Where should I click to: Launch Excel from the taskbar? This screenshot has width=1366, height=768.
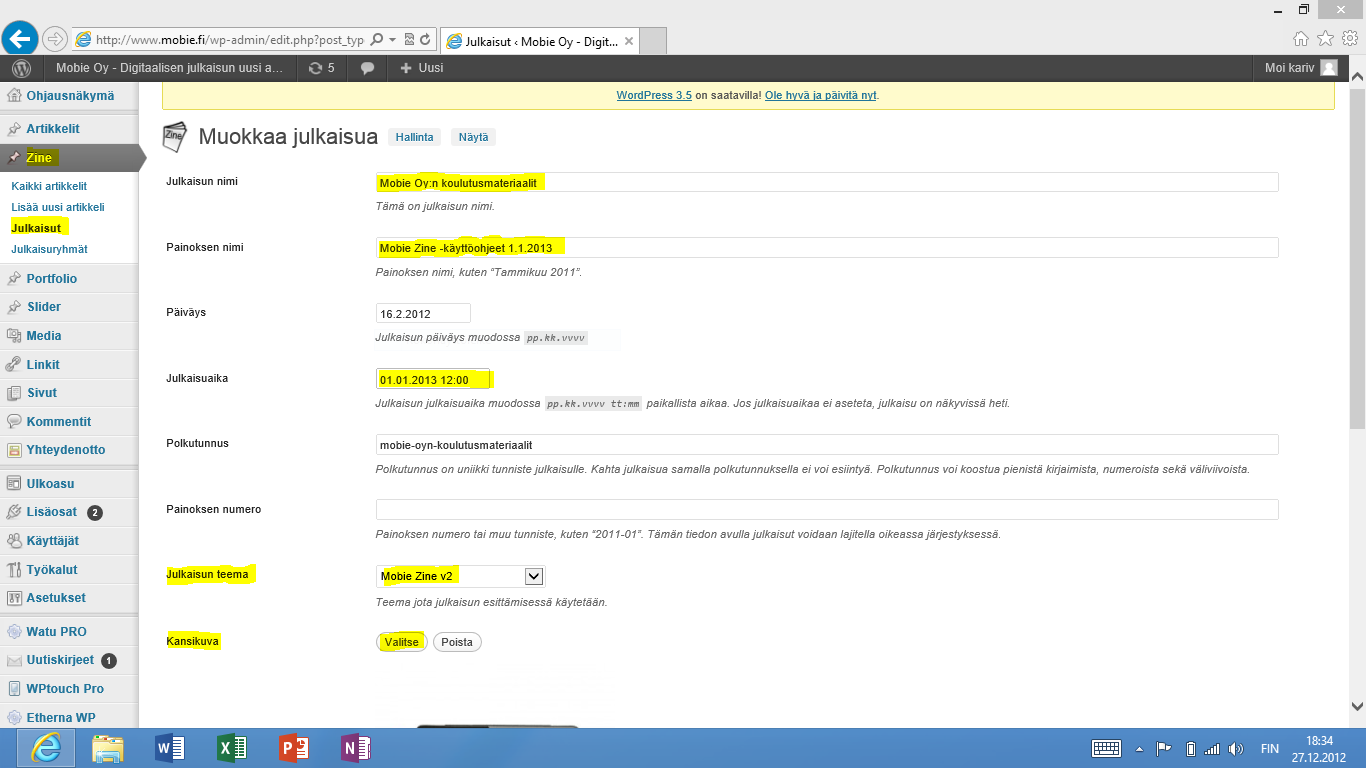pyautogui.click(x=232, y=748)
